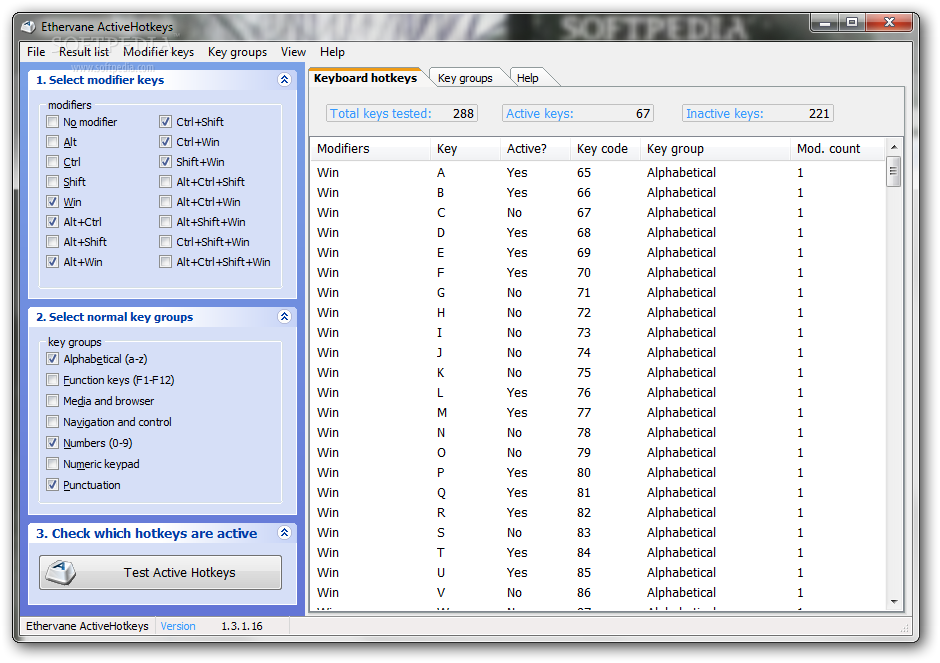Viewport: 940px width, 663px height.
Task: Switch to the Key groups tab
Action: point(465,78)
